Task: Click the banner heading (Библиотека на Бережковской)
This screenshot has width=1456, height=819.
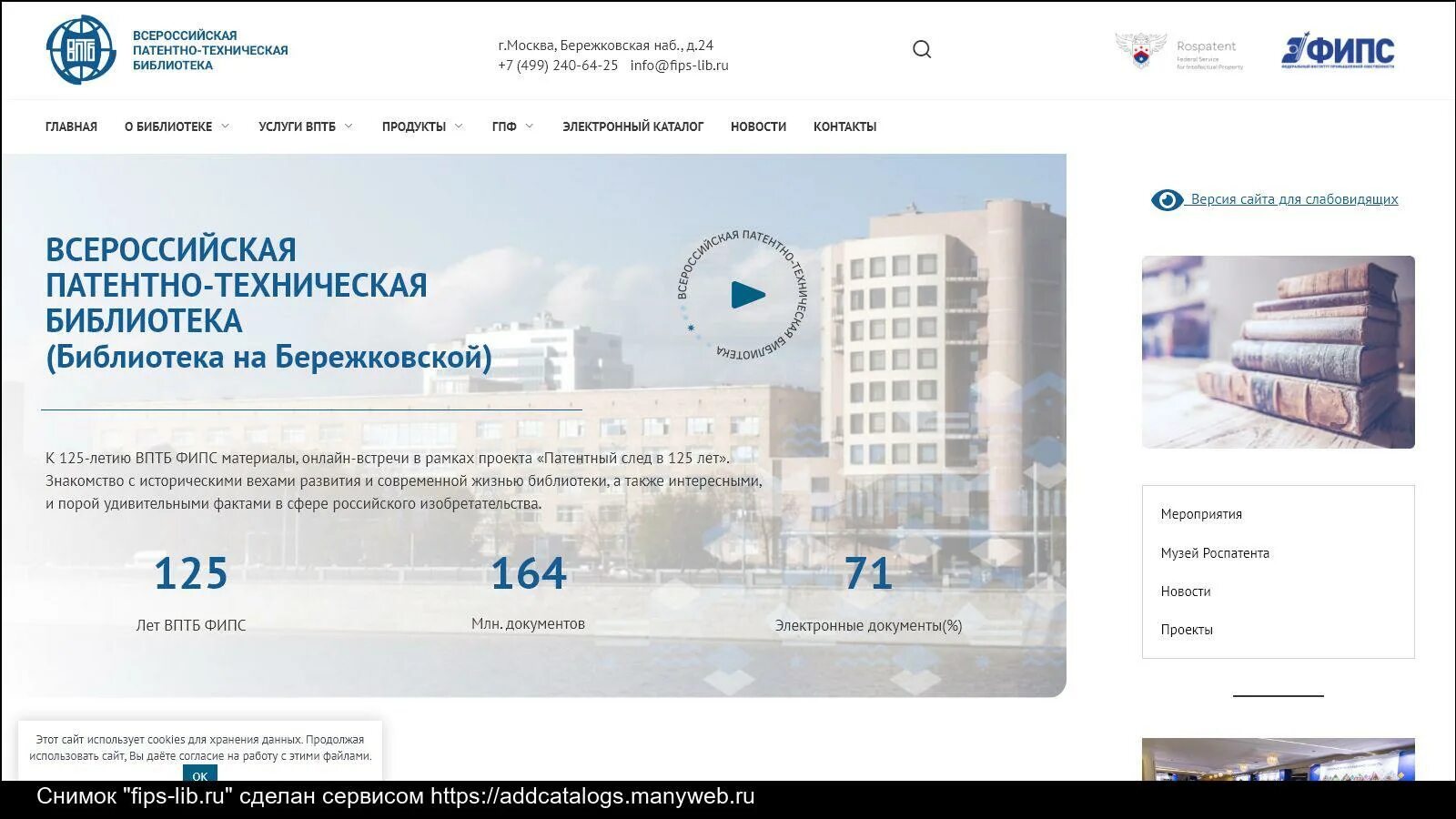Action: tap(268, 357)
